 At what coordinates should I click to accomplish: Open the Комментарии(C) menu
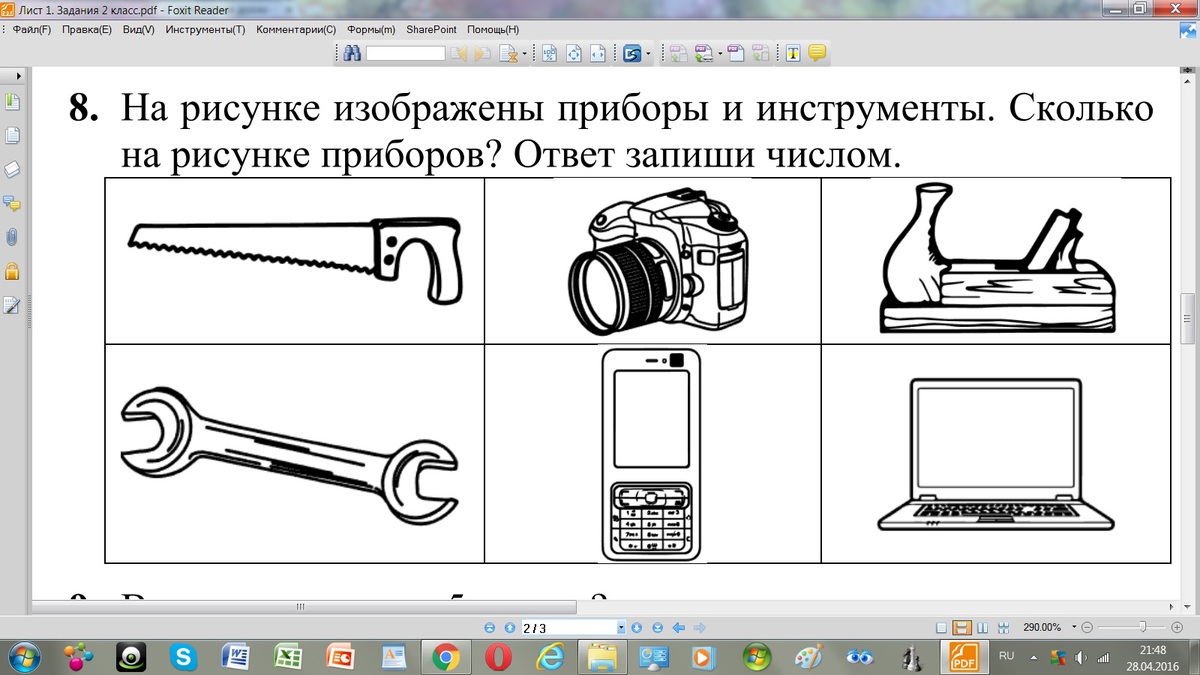pyautogui.click(x=296, y=29)
